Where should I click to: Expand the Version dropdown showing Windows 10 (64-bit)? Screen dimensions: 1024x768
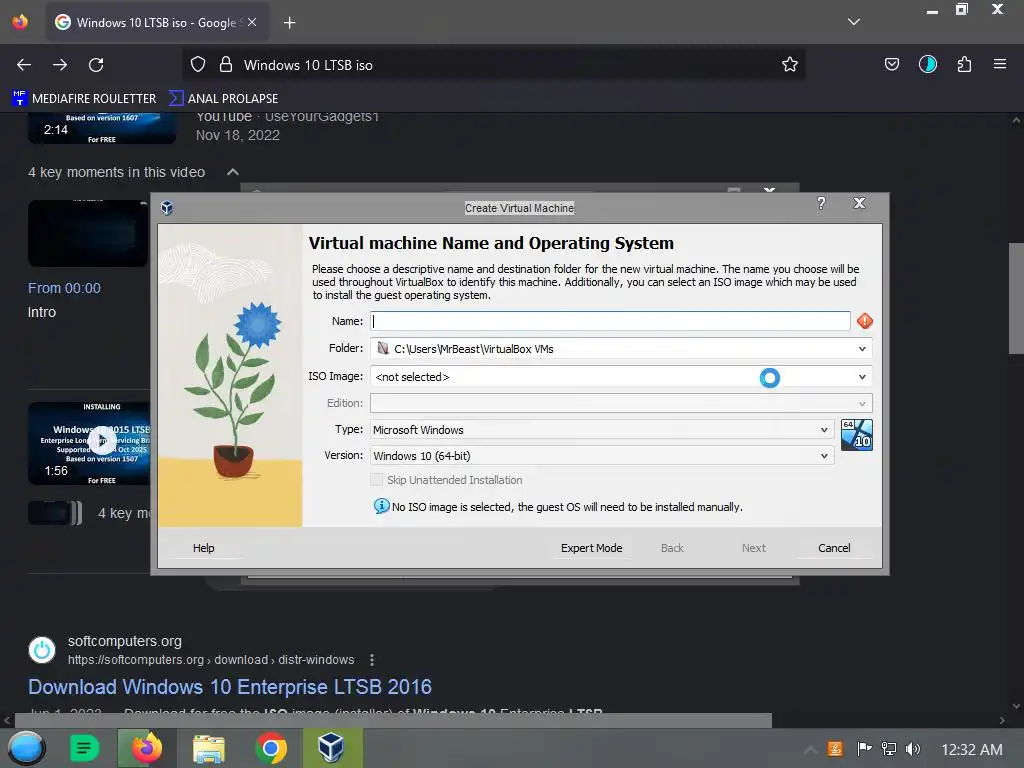[824, 456]
